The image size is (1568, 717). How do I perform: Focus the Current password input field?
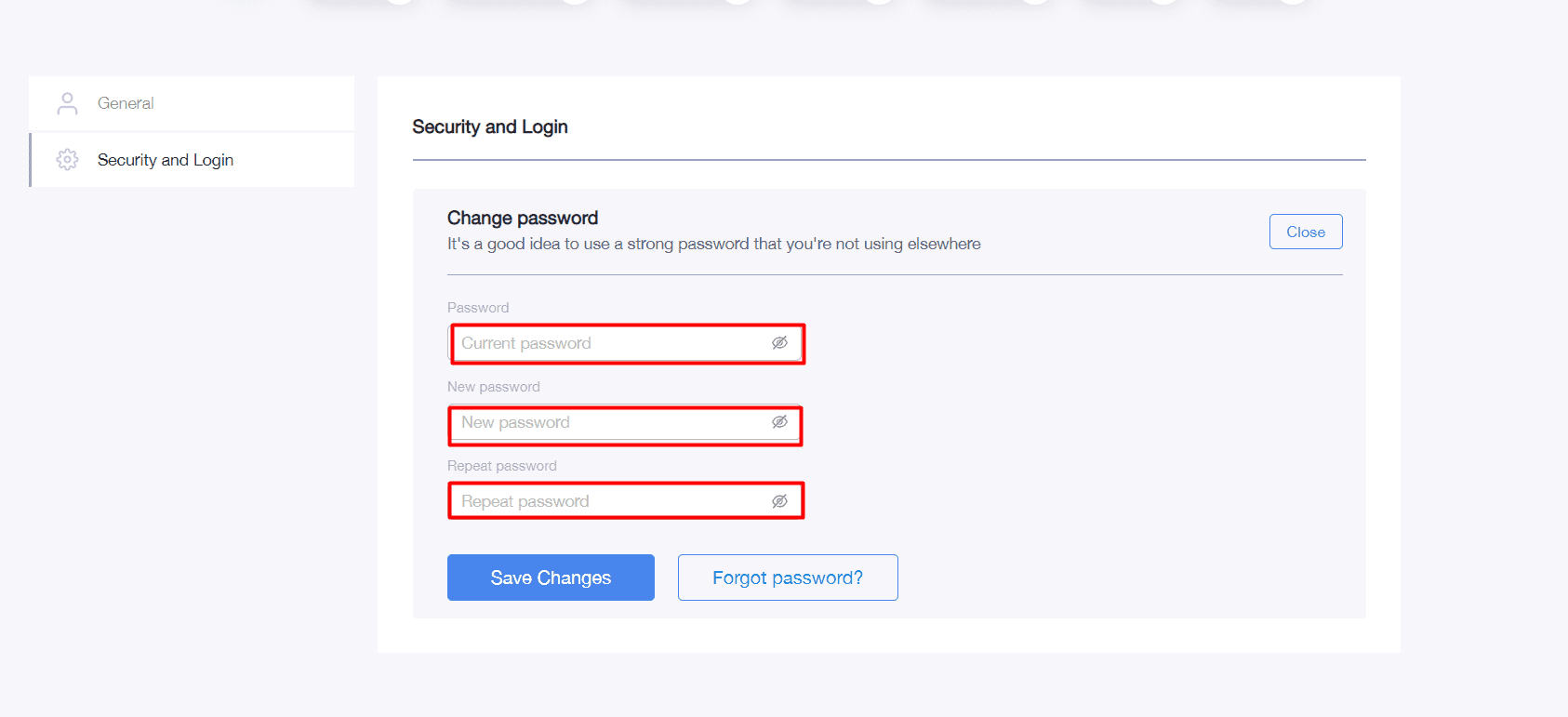click(625, 343)
